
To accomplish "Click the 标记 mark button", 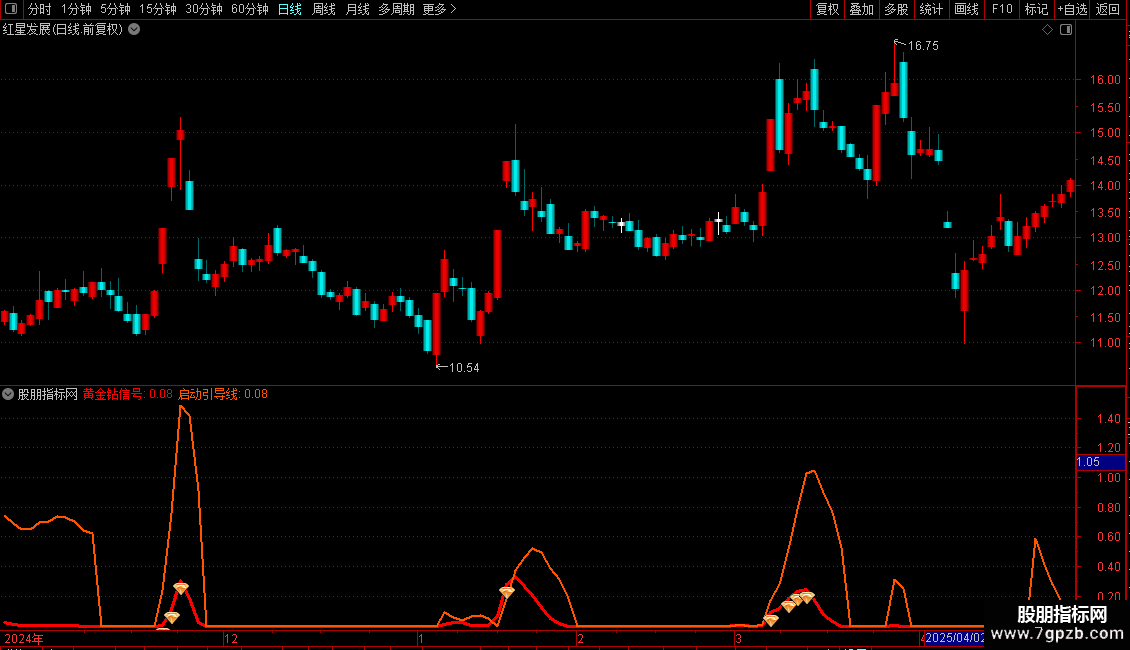I will click(x=1036, y=9).
